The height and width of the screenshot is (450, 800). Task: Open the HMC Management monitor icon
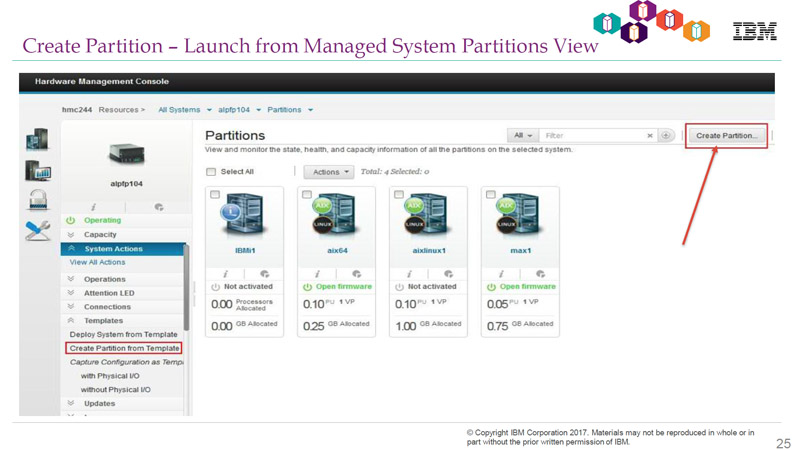(38, 170)
